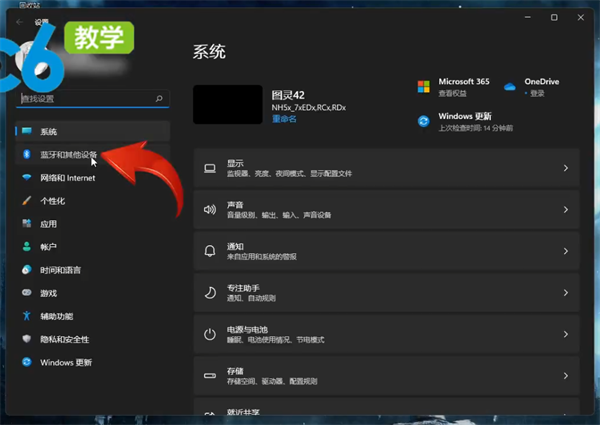The width and height of the screenshot is (600, 425).
Task: Open the 声音 settings row
Action: tap(386, 210)
